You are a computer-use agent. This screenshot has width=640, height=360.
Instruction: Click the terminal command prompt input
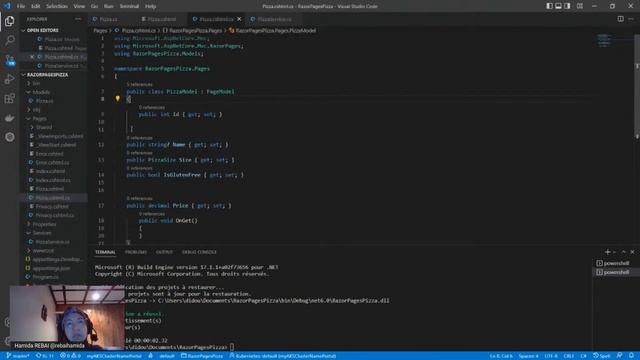(231, 347)
